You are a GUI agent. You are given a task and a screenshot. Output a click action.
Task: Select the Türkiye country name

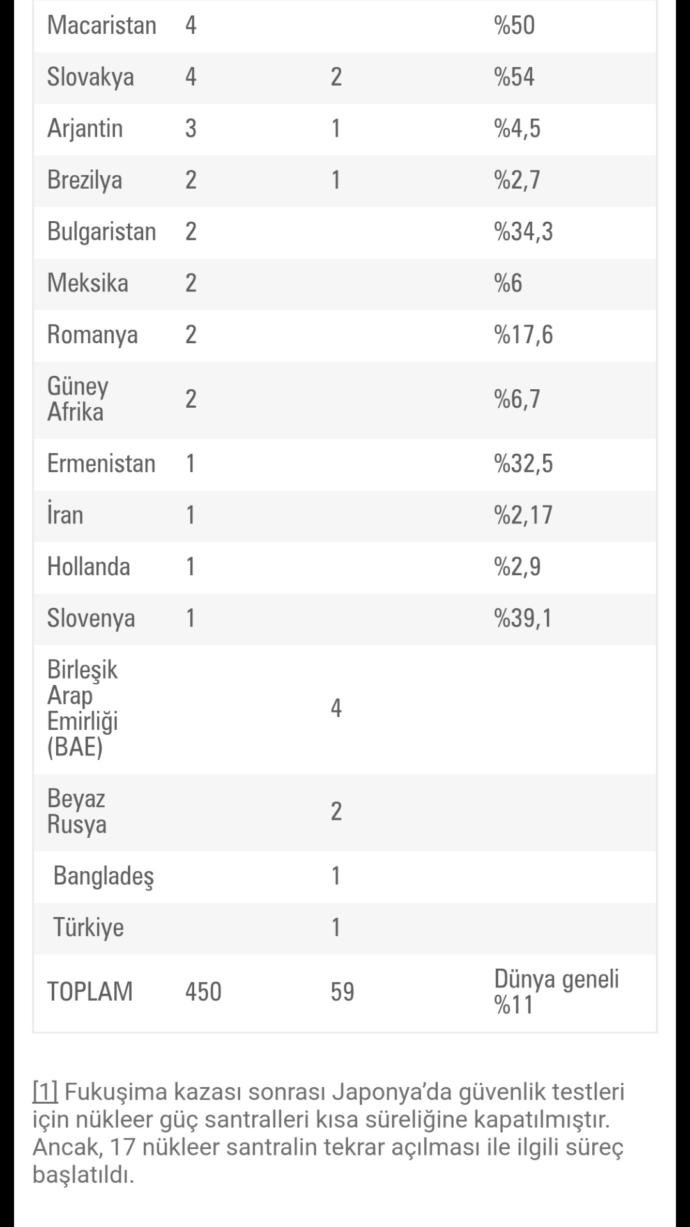pyautogui.click(x=88, y=927)
